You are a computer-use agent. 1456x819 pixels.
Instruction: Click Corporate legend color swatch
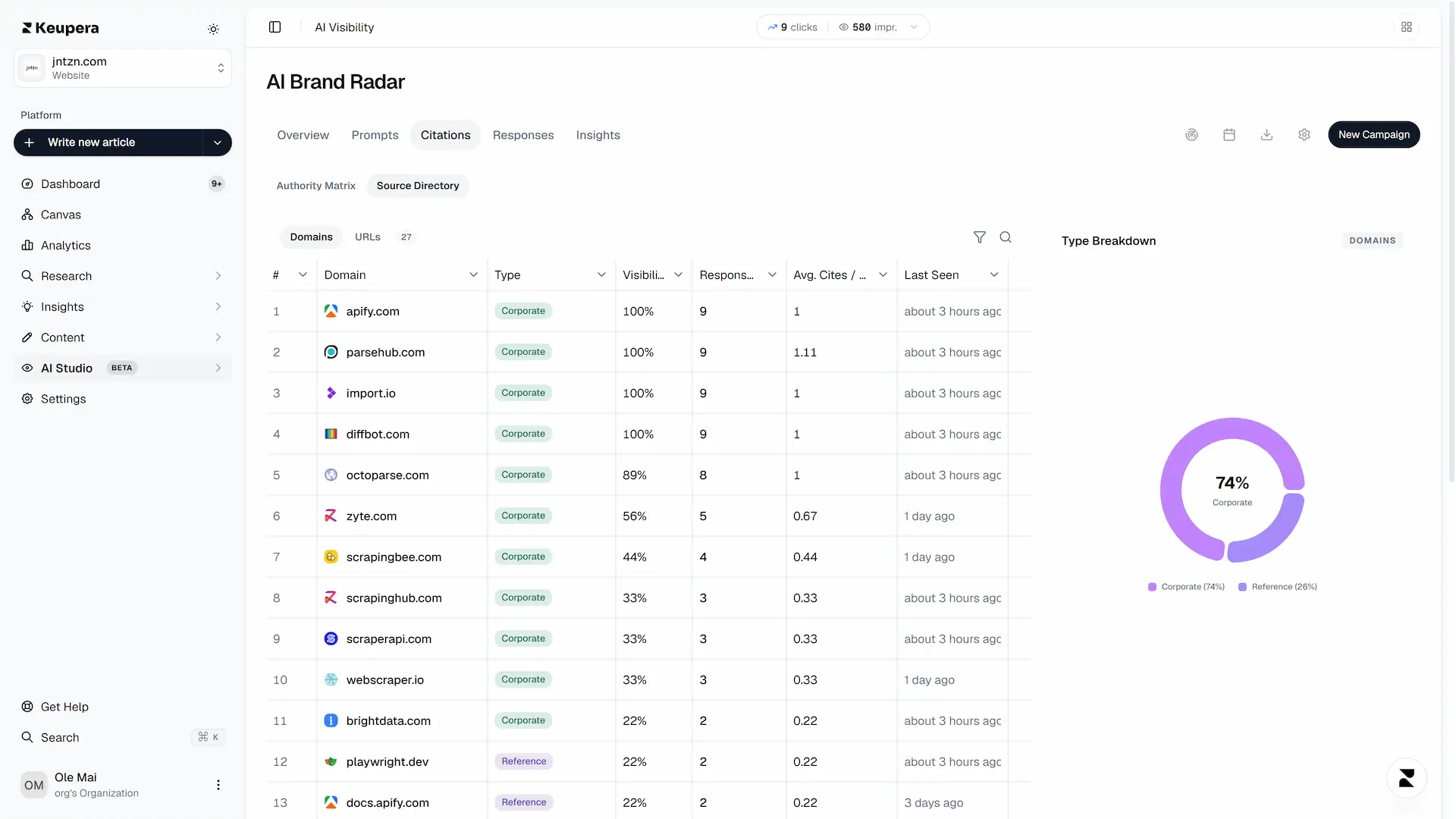(1152, 587)
